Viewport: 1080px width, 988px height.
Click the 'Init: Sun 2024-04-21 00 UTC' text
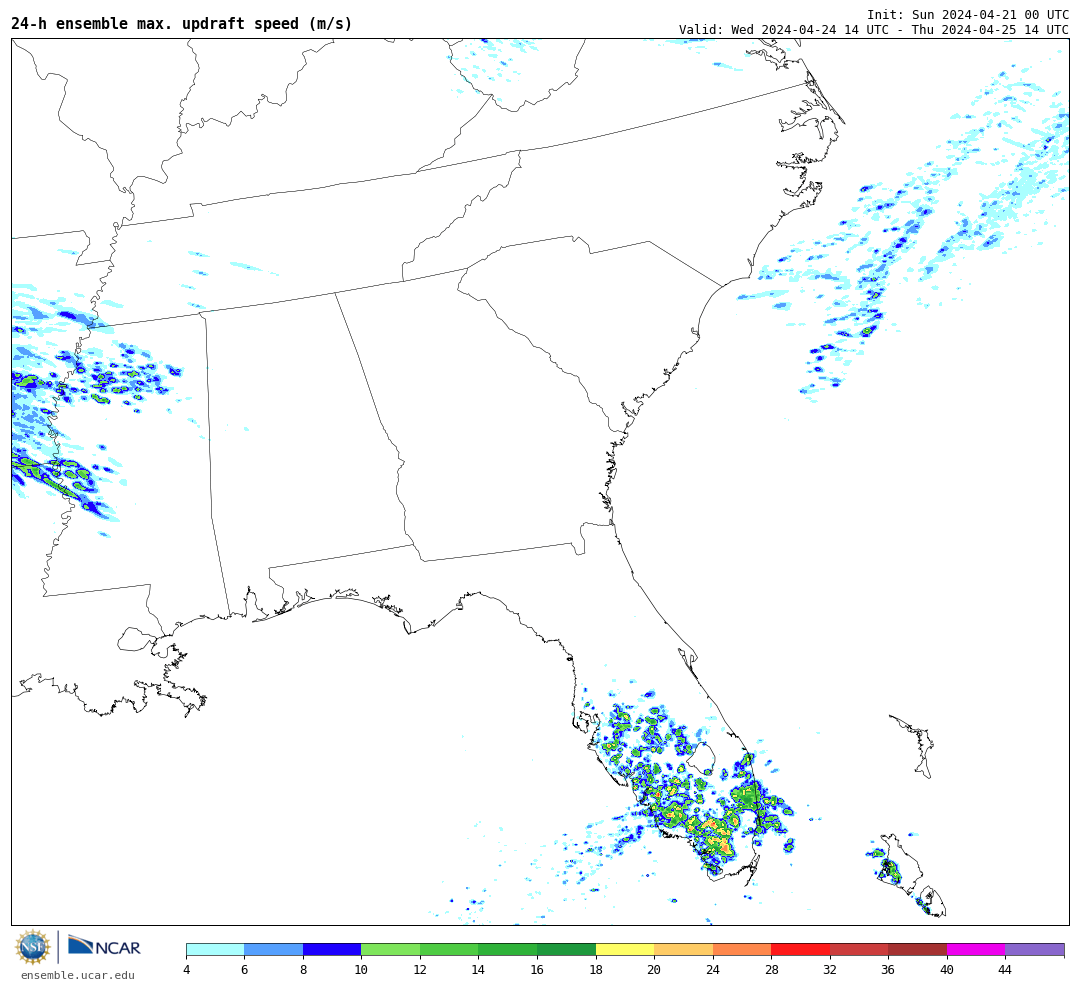click(968, 14)
